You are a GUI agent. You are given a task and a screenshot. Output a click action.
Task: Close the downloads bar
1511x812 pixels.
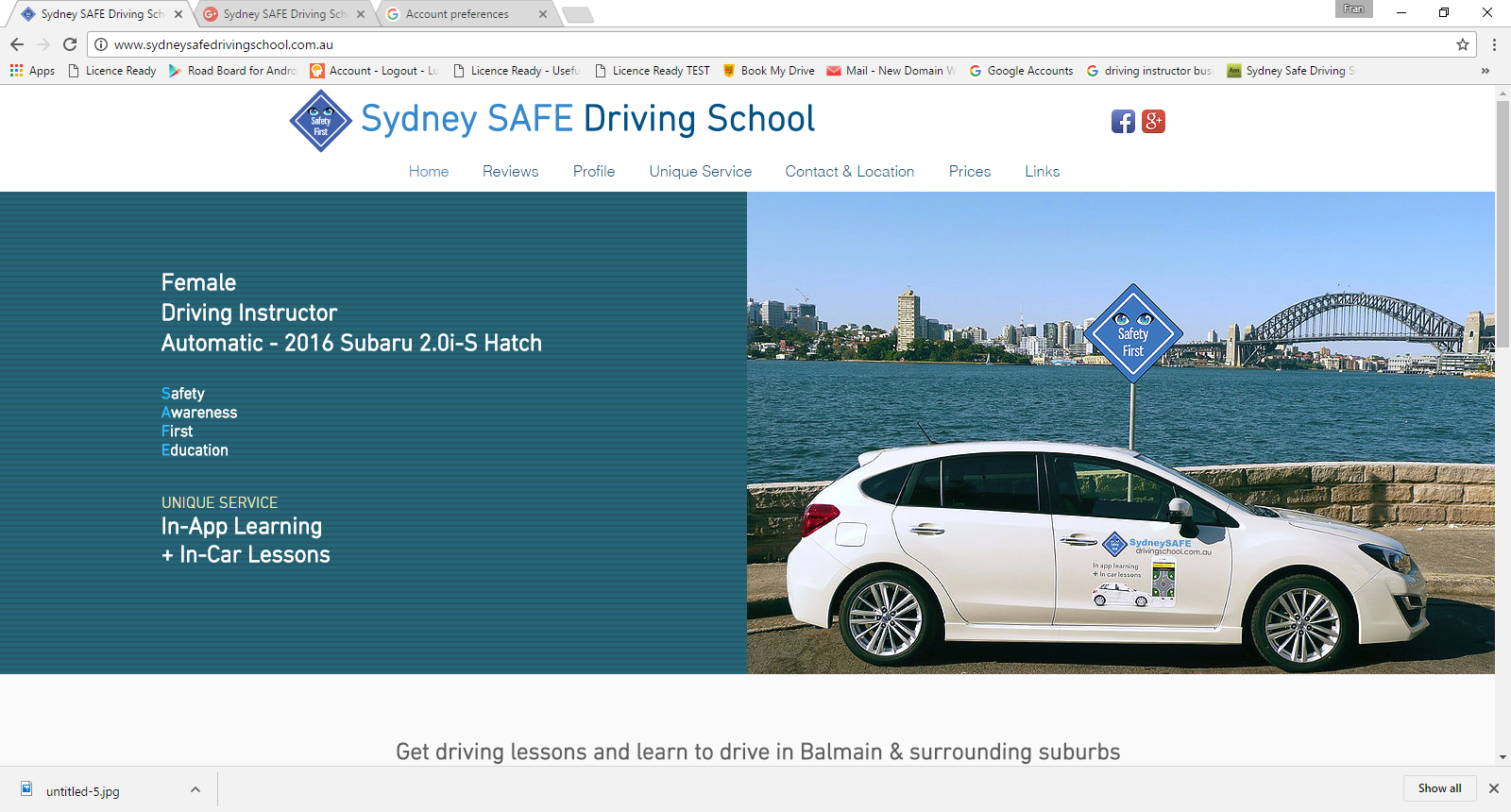click(1494, 788)
